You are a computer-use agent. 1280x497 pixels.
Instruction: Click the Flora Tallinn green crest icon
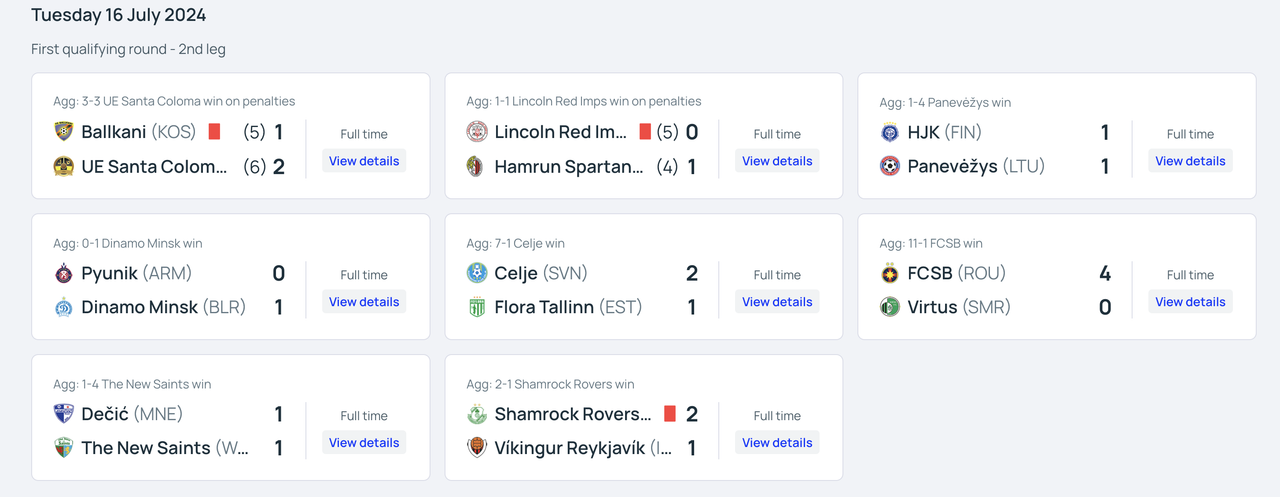pos(477,308)
